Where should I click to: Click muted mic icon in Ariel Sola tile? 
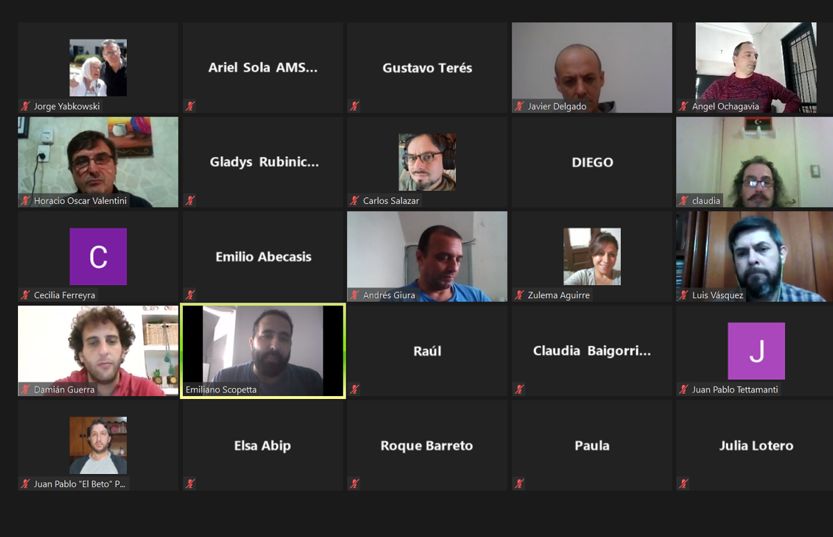coord(190,106)
